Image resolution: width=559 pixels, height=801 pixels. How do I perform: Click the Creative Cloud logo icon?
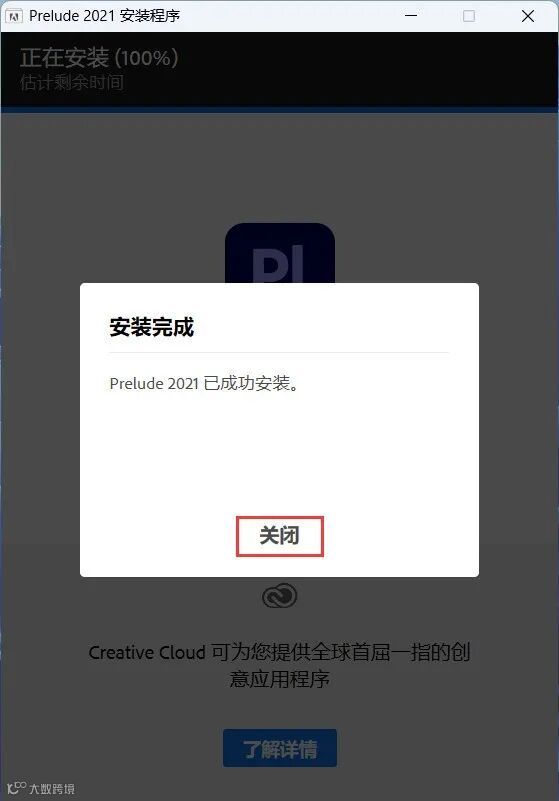[280, 596]
